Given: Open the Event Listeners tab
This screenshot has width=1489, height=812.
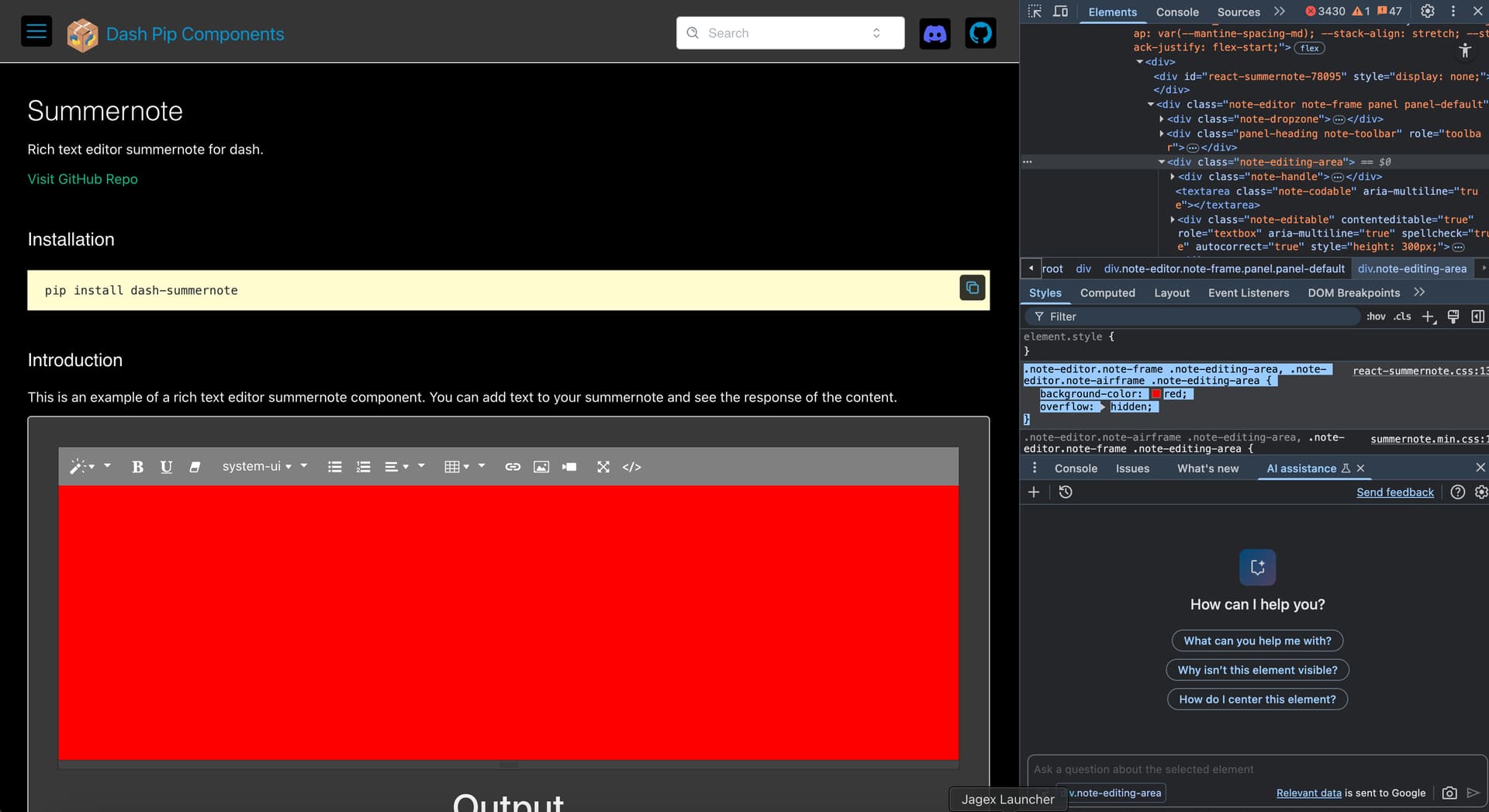Looking at the screenshot, I should point(1249,292).
